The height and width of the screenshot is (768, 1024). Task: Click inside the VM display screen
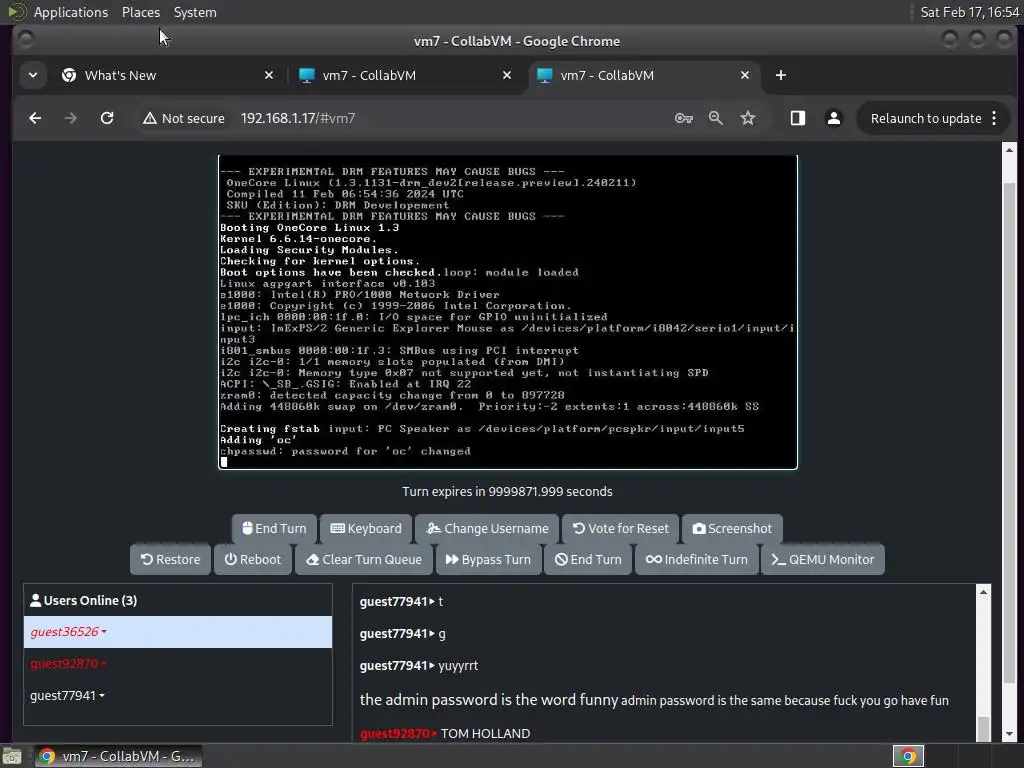[507, 312]
